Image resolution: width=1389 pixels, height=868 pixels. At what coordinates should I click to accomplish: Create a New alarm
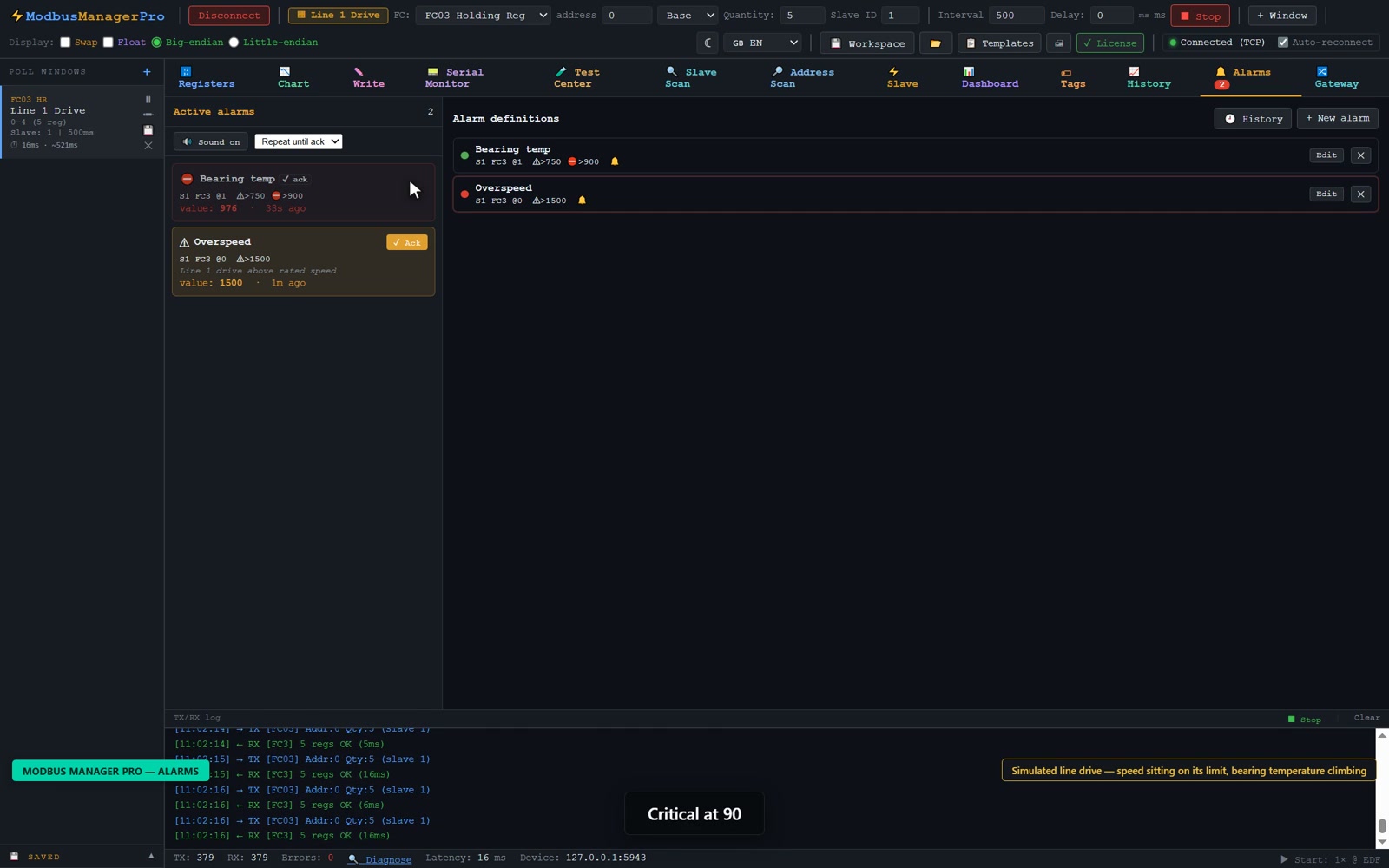click(1337, 118)
